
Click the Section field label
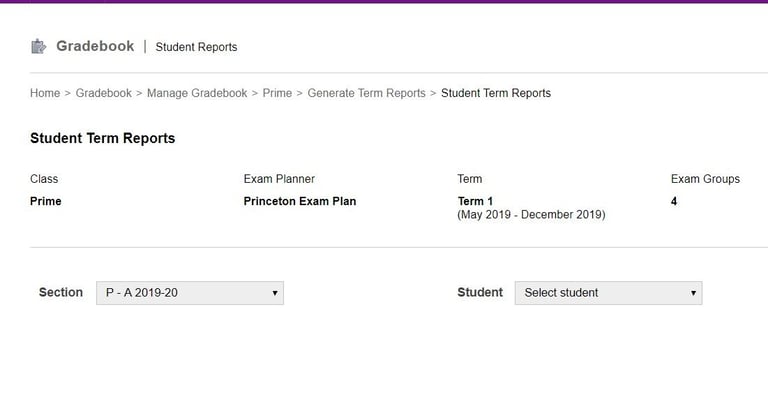tap(61, 292)
